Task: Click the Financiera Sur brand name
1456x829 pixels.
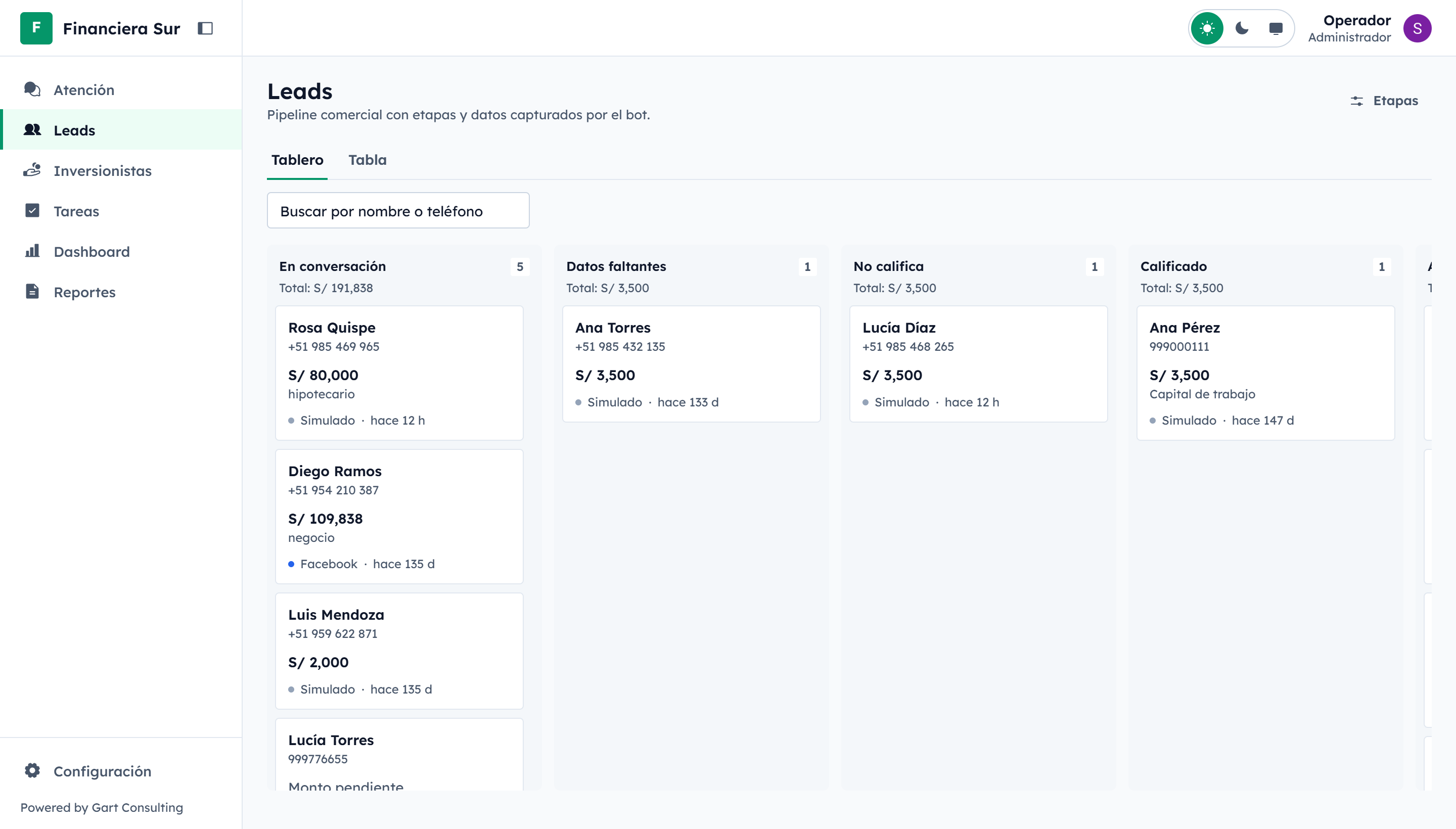Action: [x=121, y=28]
